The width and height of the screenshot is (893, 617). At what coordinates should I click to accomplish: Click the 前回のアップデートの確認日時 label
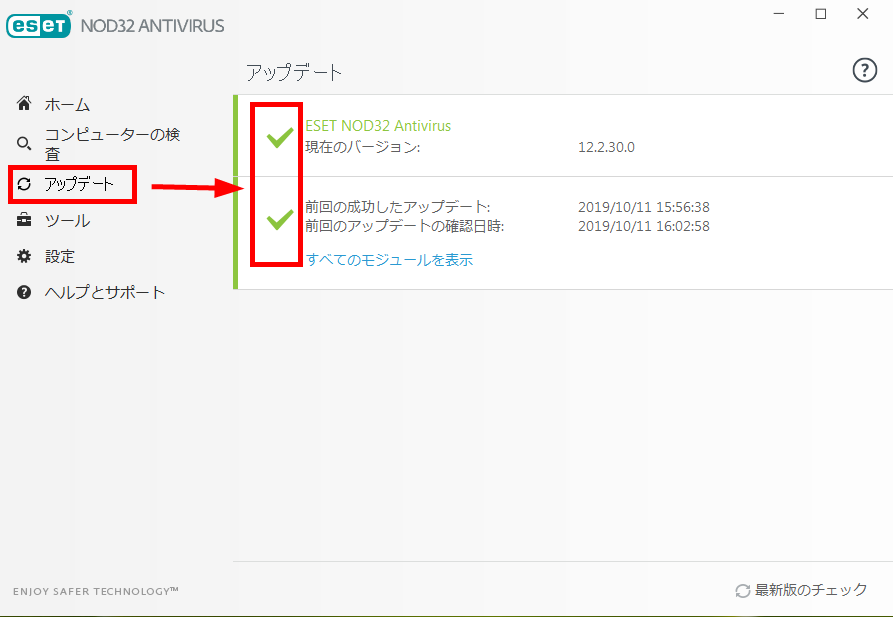coord(405,226)
